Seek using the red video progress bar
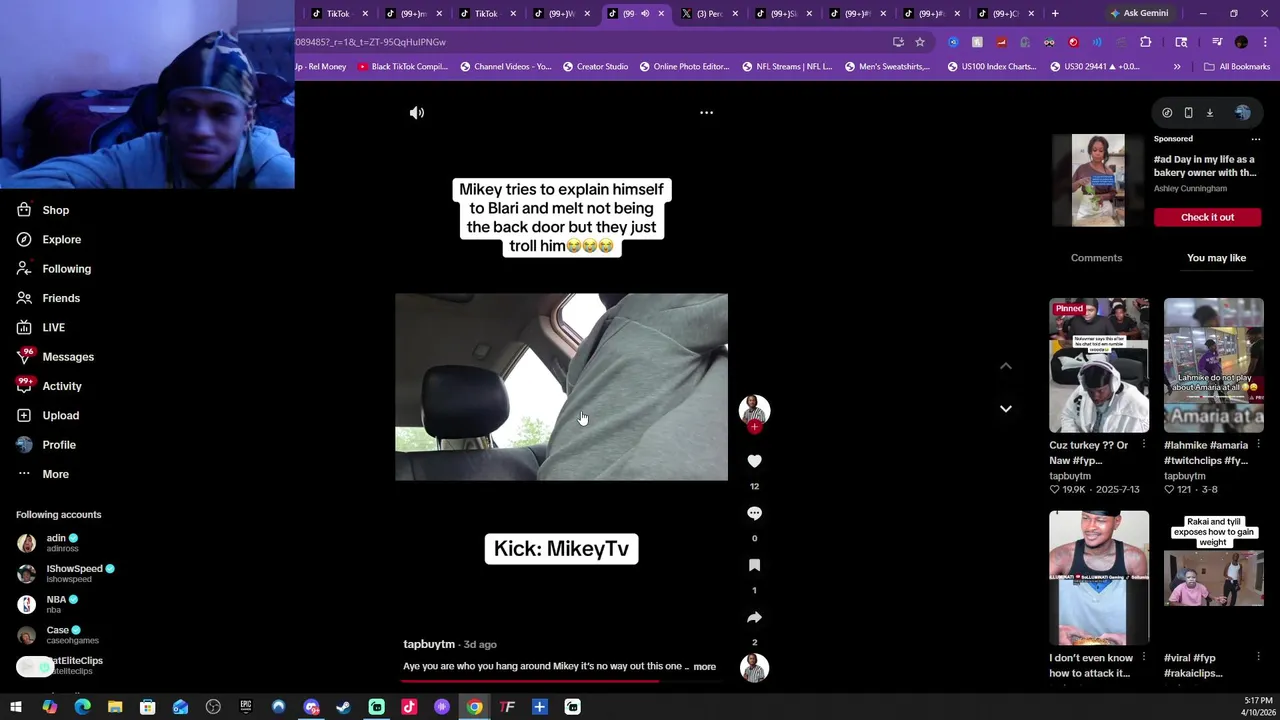This screenshot has height=720, width=1280. point(561,682)
